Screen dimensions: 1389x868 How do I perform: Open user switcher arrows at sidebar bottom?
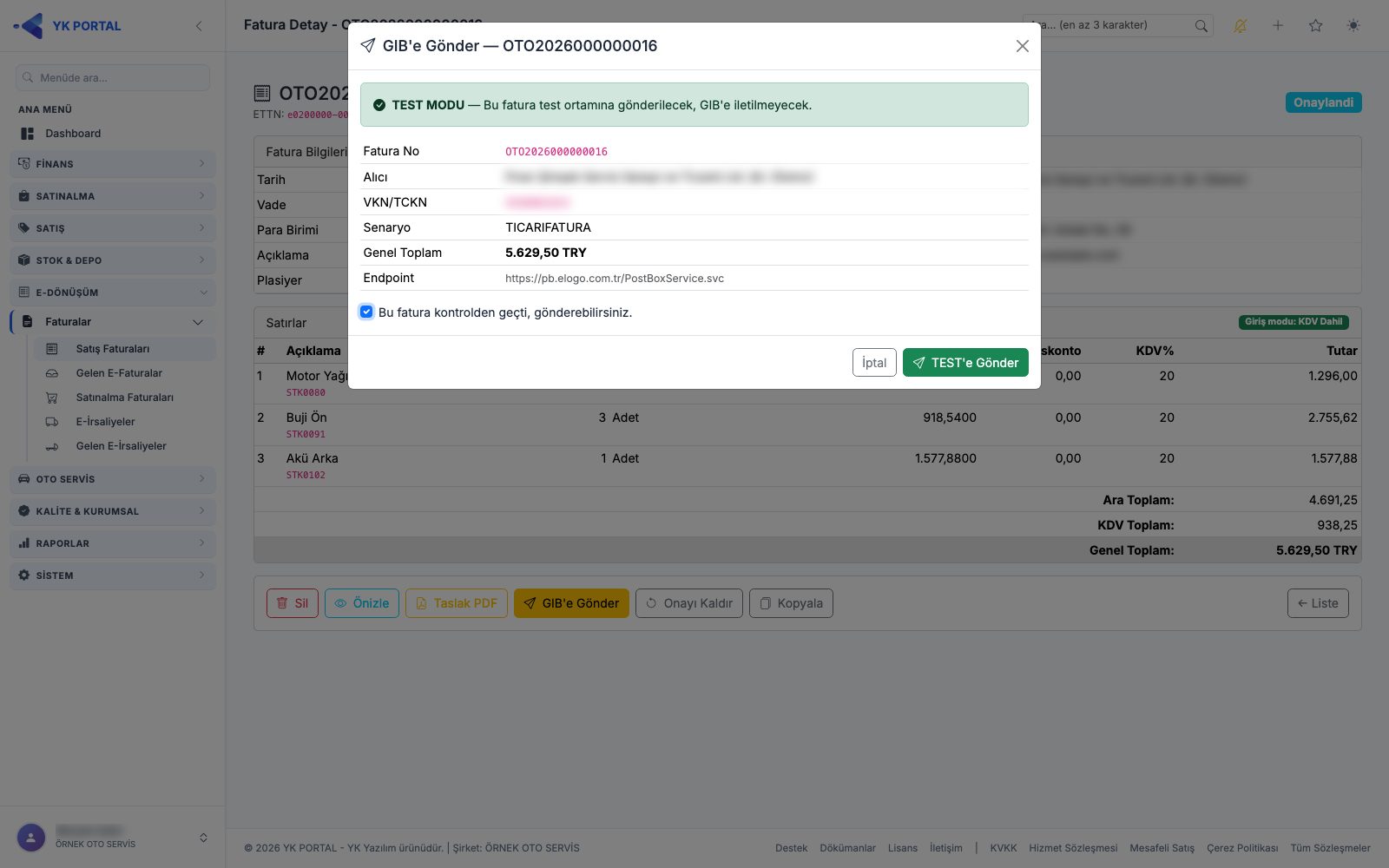[203, 838]
